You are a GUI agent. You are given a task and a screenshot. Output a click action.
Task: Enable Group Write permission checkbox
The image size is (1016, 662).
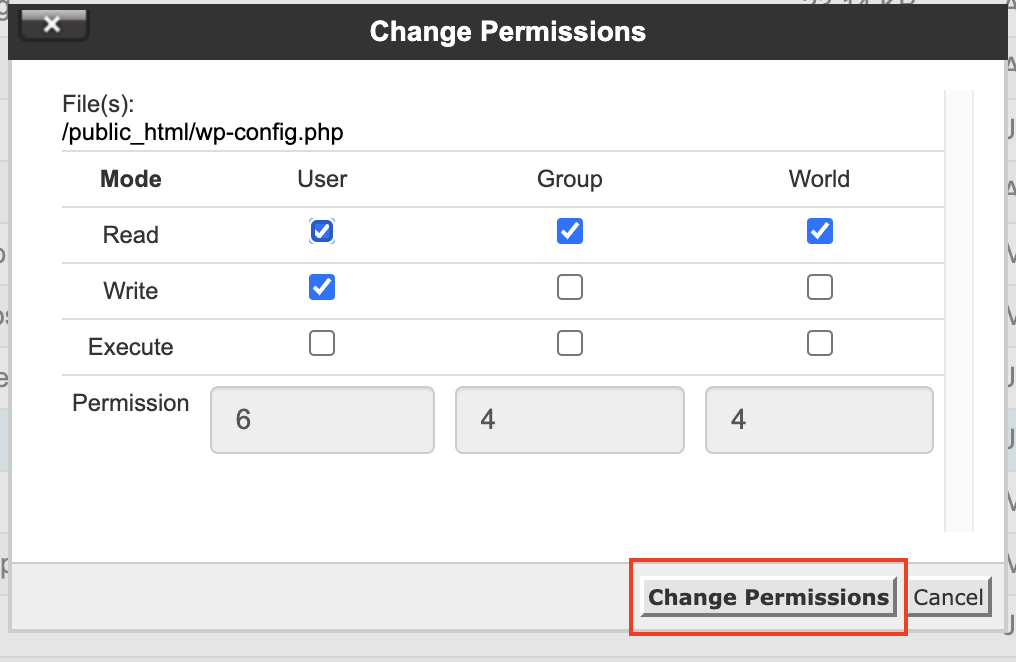[570, 288]
